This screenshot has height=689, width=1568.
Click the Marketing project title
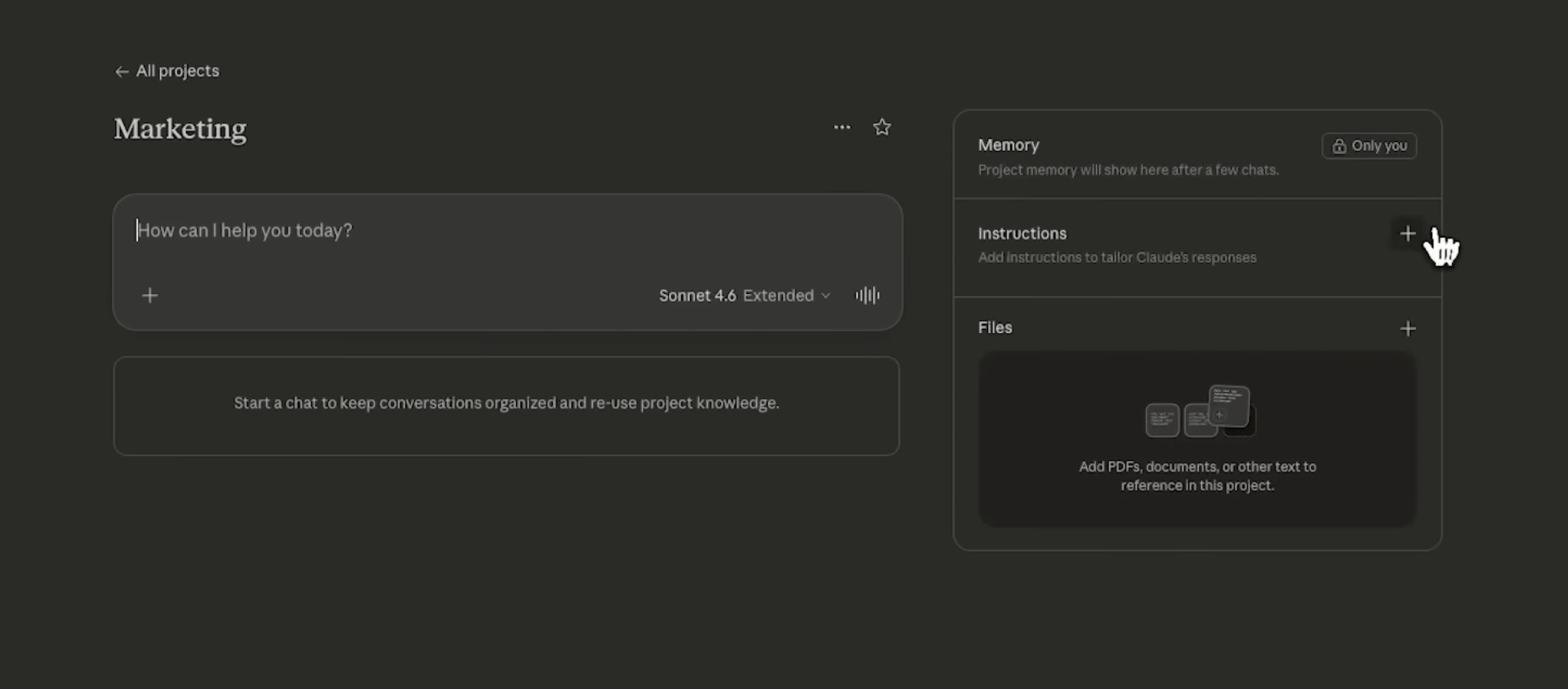[x=180, y=129]
